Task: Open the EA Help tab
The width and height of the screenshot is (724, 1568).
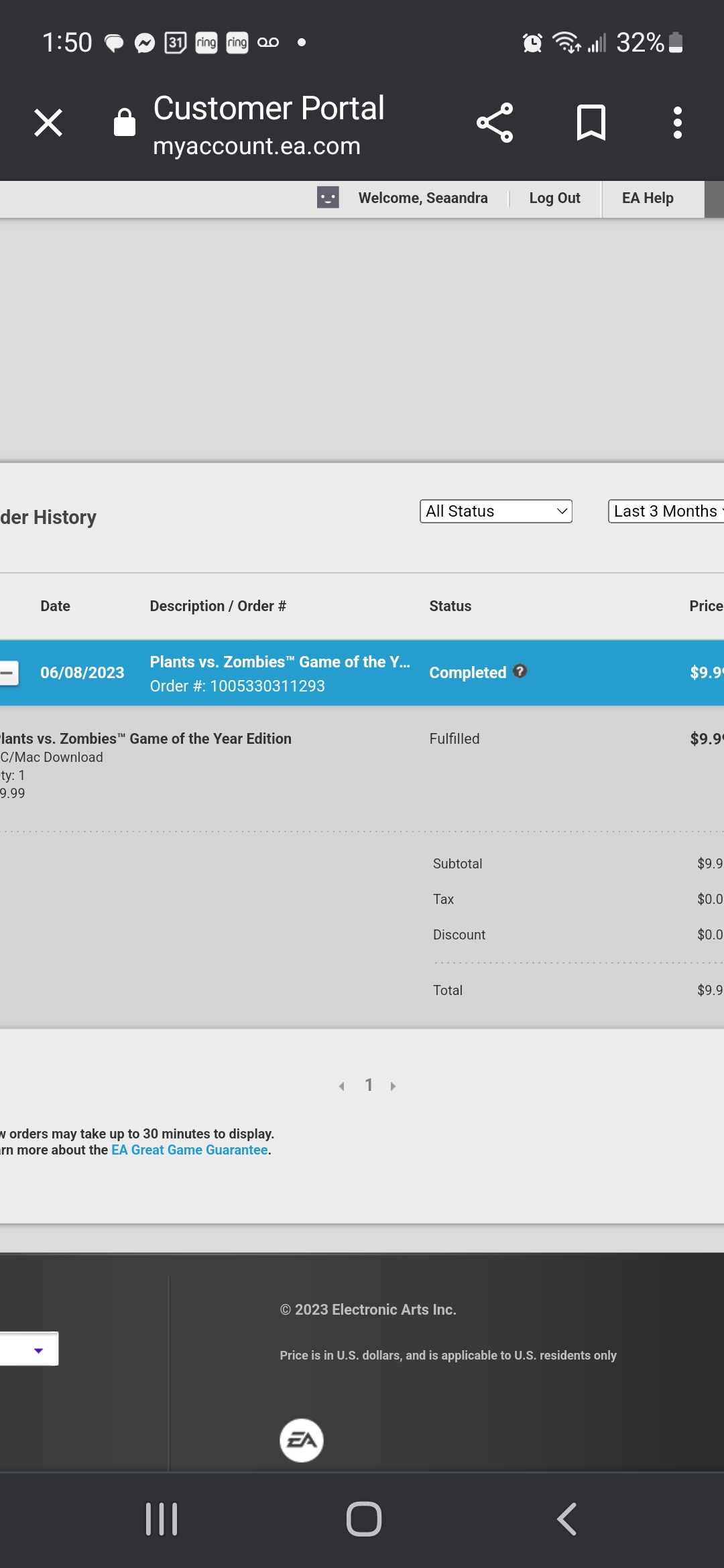Action: (648, 198)
